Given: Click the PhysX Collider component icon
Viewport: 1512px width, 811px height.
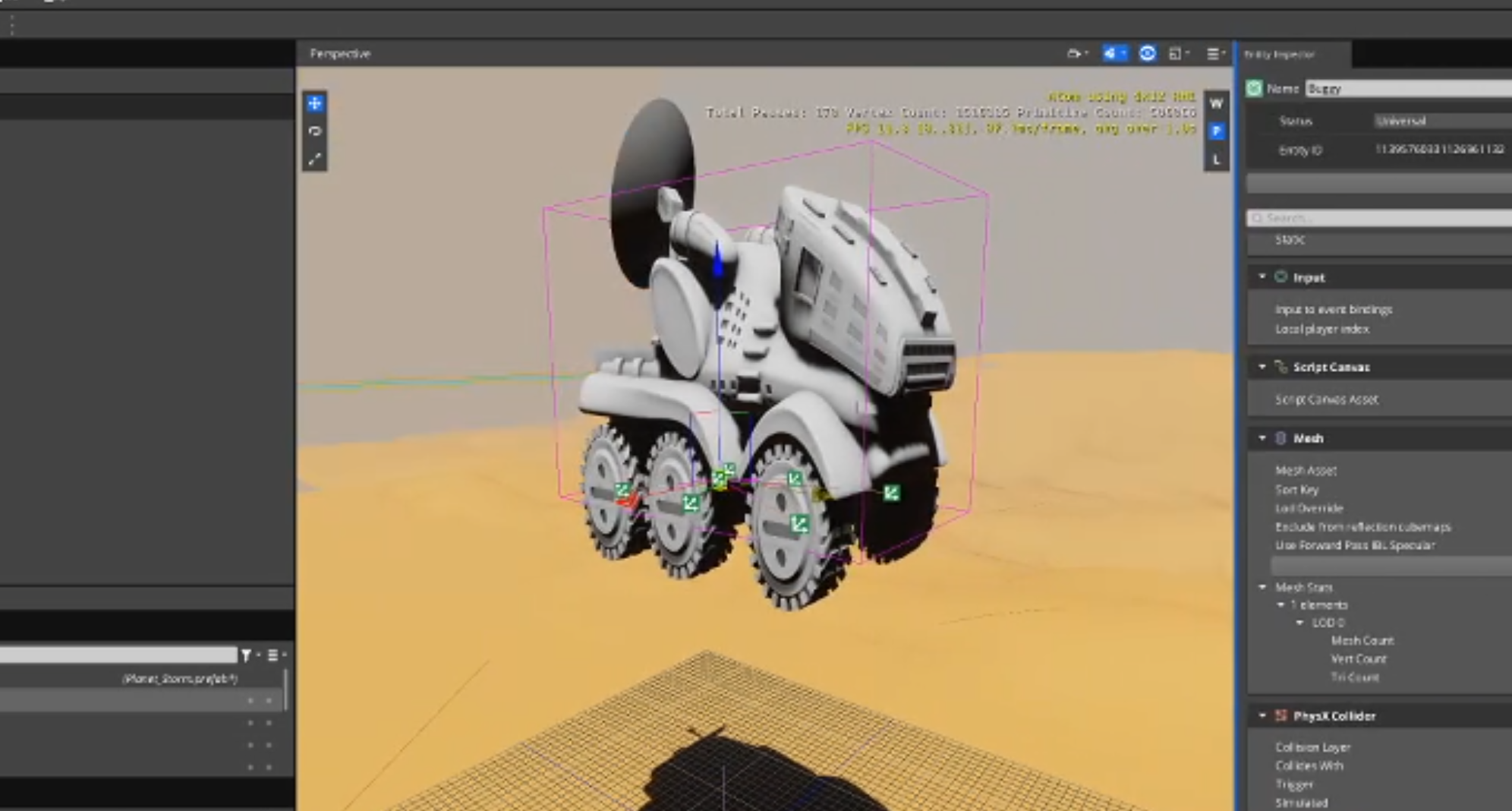Looking at the screenshot, I should pos(1281,715).
